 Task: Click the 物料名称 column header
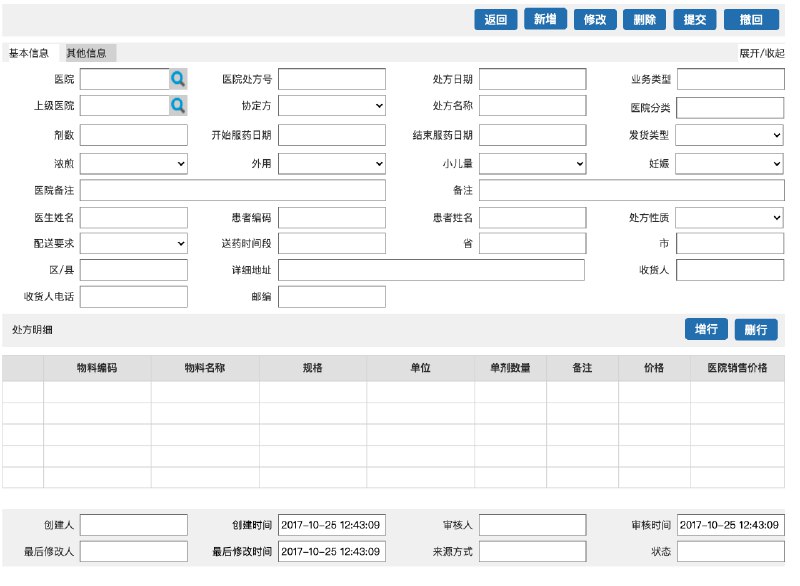tap(205, 368)
